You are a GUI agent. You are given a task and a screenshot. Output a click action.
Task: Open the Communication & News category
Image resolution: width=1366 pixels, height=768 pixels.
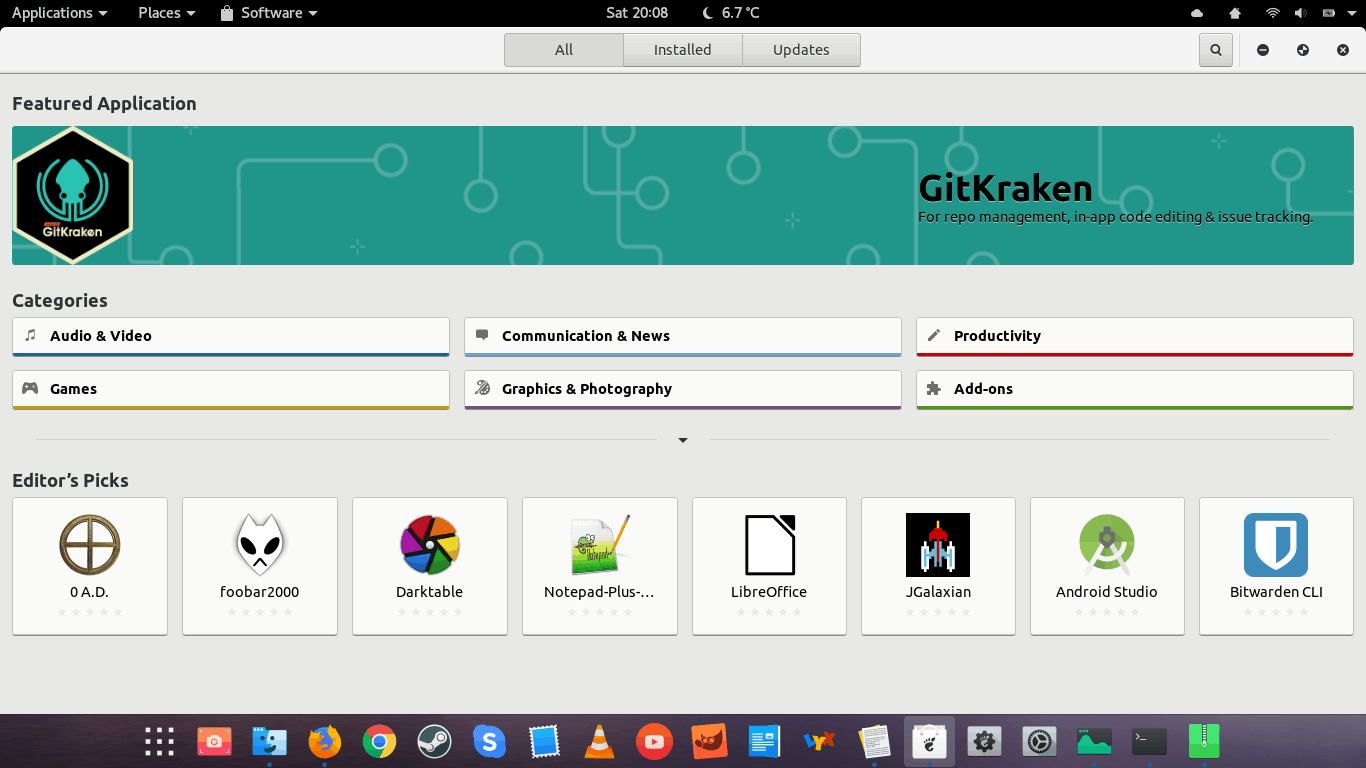(x=683, y=337)
